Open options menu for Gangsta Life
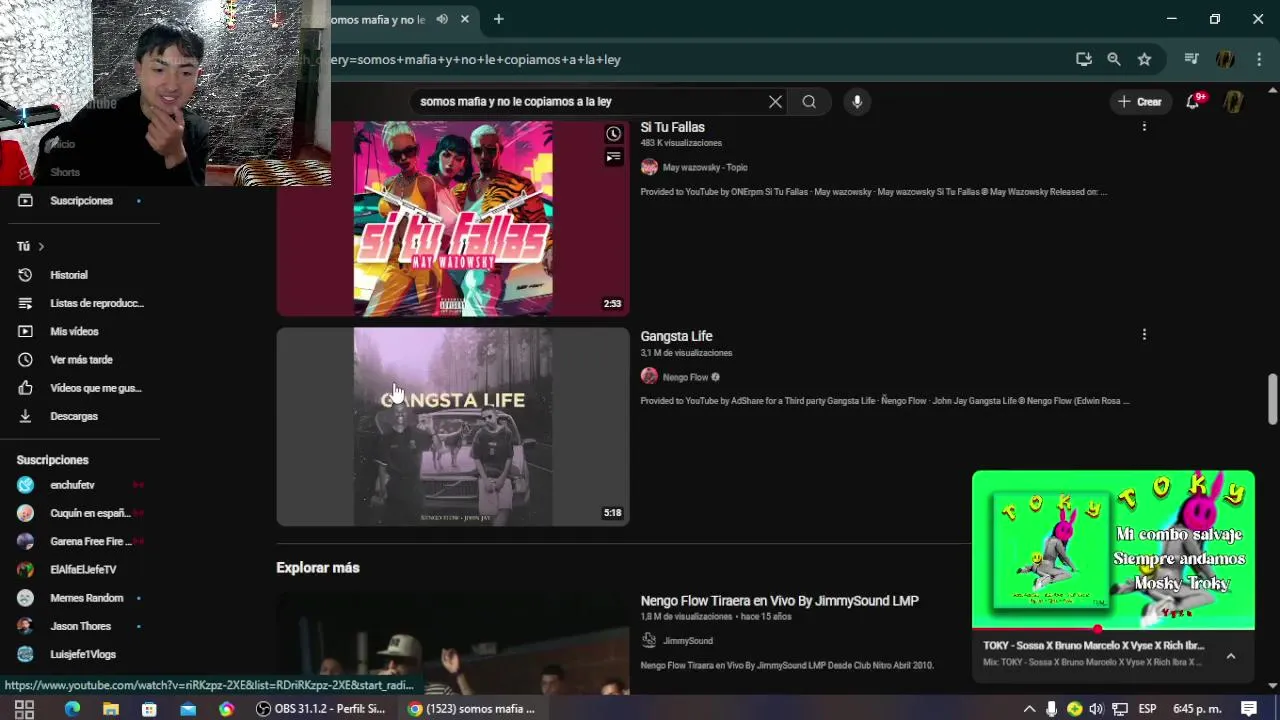This screenshot has height=720, width=1280. (x=1144, y=334)
